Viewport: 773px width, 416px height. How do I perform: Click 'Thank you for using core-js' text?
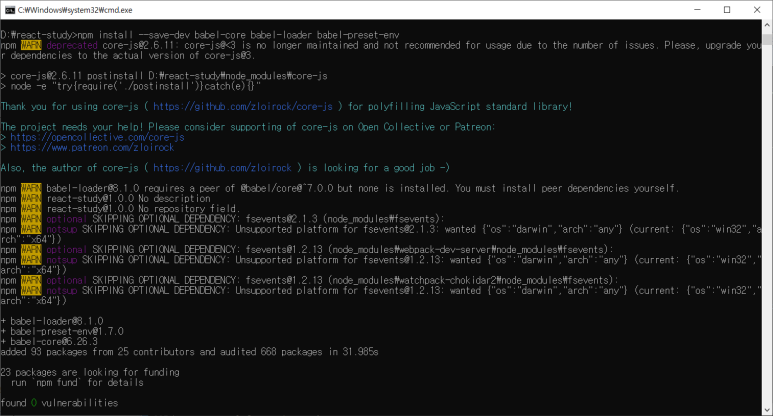(70, 106)
